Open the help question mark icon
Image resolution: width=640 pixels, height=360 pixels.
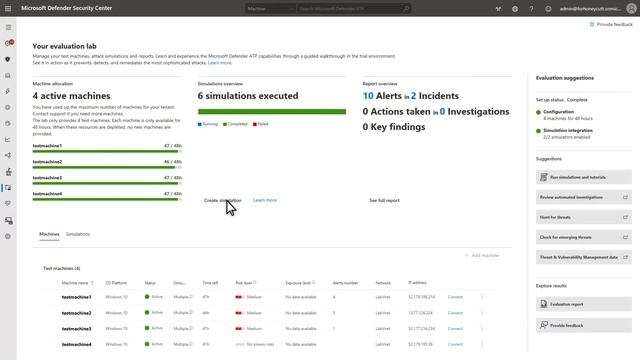pyautogui.click(x=531, y=9)
